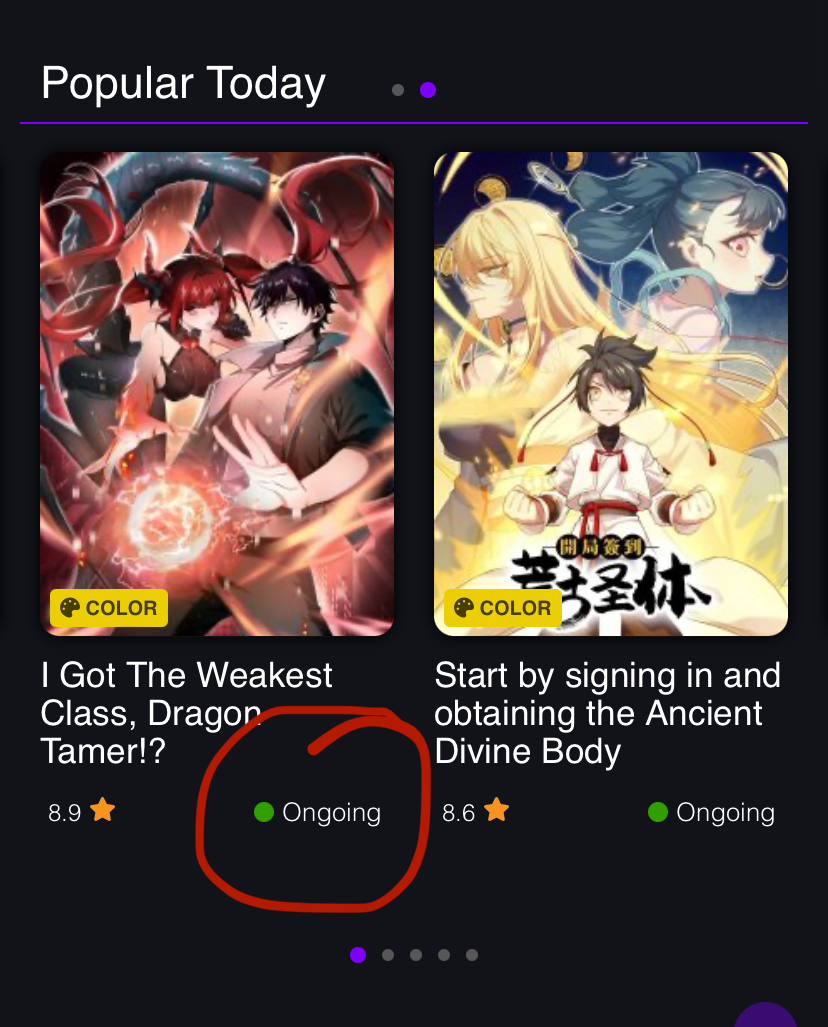Click green status dot under Ancient Divine Body
828x1027 pixels.
pos(658,812)
